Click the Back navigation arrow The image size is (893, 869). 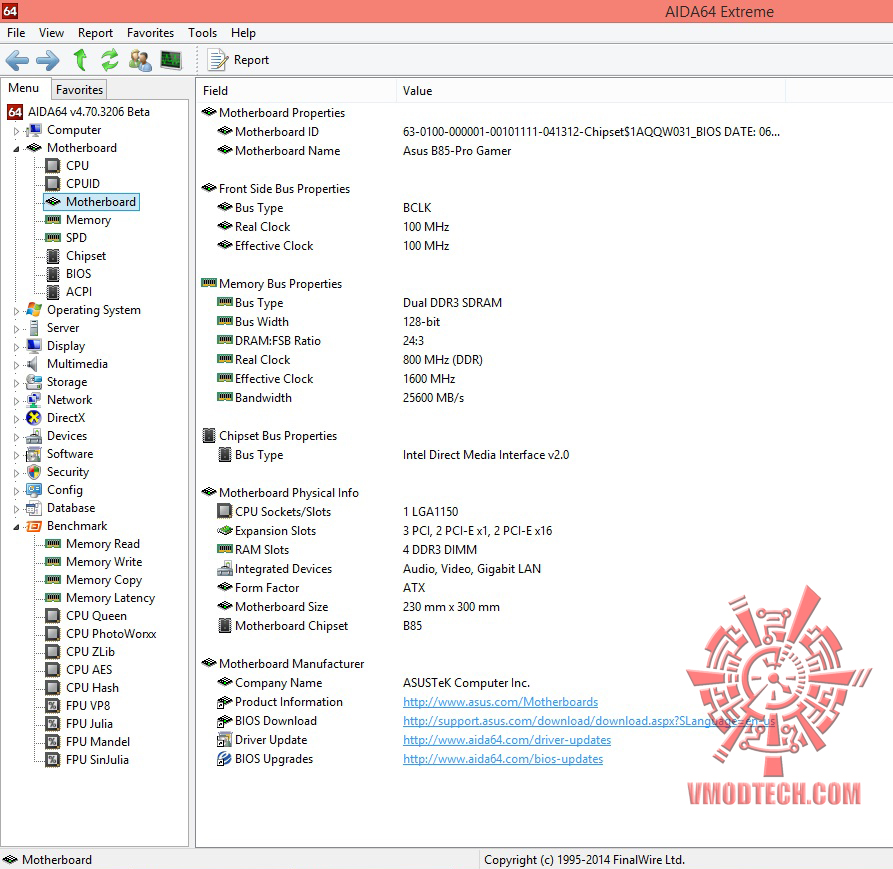[x=17, y=60]
